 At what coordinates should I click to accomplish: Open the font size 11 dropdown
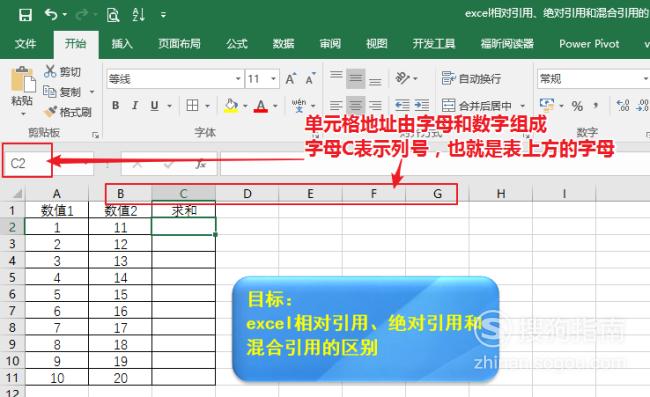pos(273,78)
